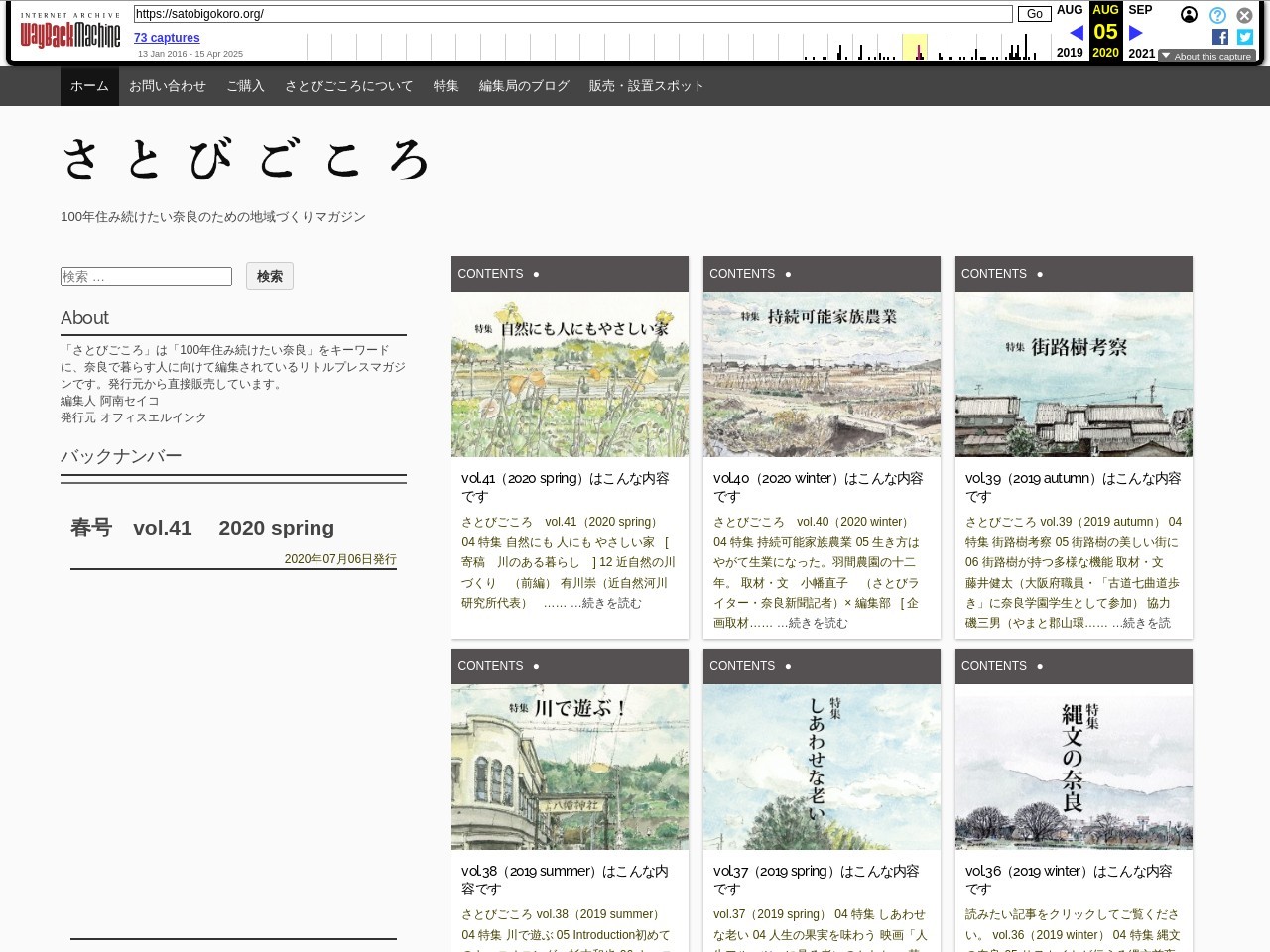Open the 編集局のブログ menu item
1270x952 pixels.
524,86
